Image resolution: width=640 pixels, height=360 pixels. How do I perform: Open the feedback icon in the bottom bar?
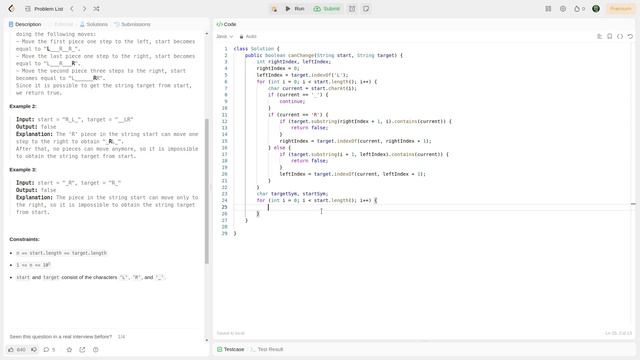point(96,350)
